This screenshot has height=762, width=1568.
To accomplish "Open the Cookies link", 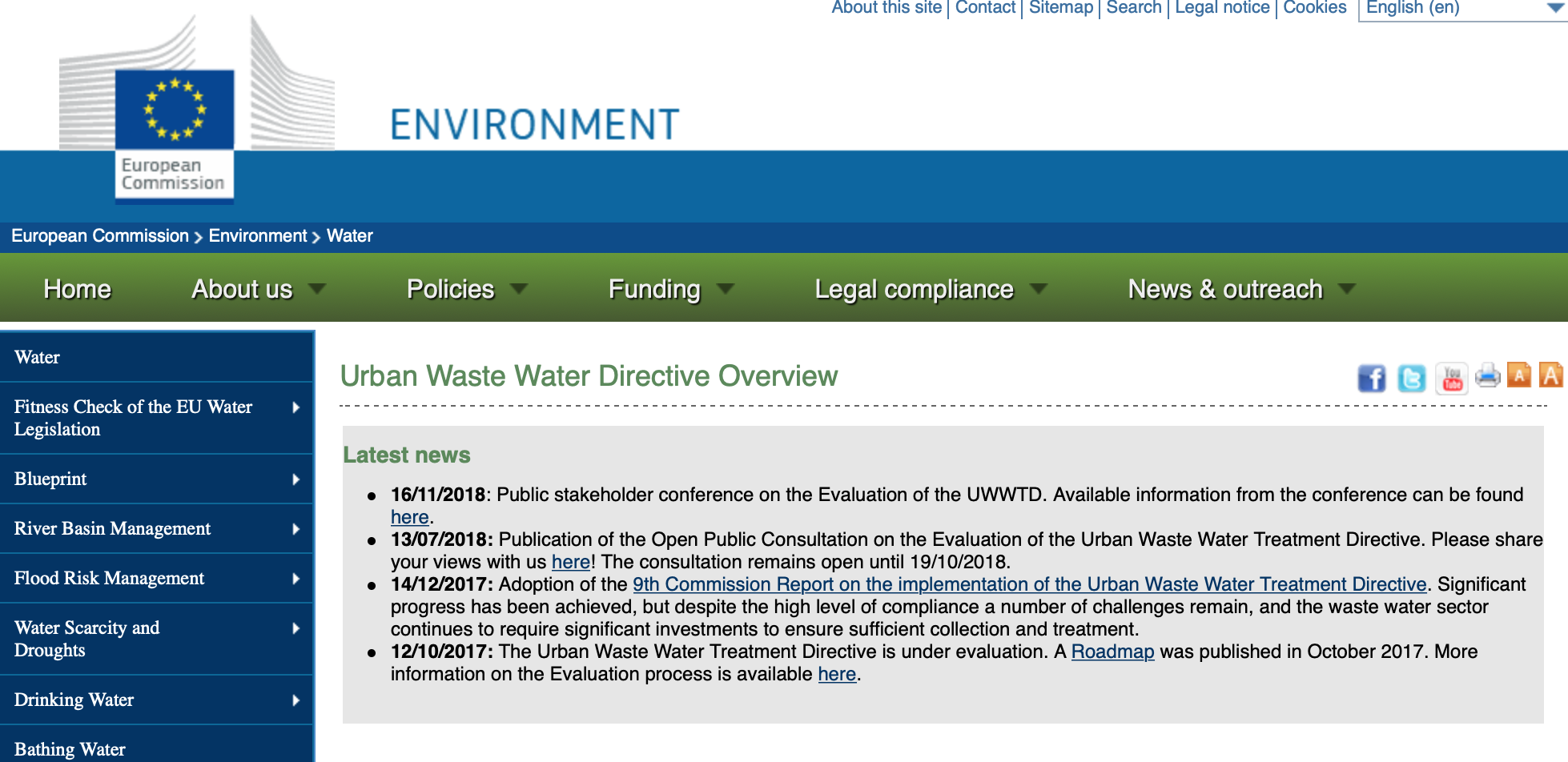I will (1315, 8).
